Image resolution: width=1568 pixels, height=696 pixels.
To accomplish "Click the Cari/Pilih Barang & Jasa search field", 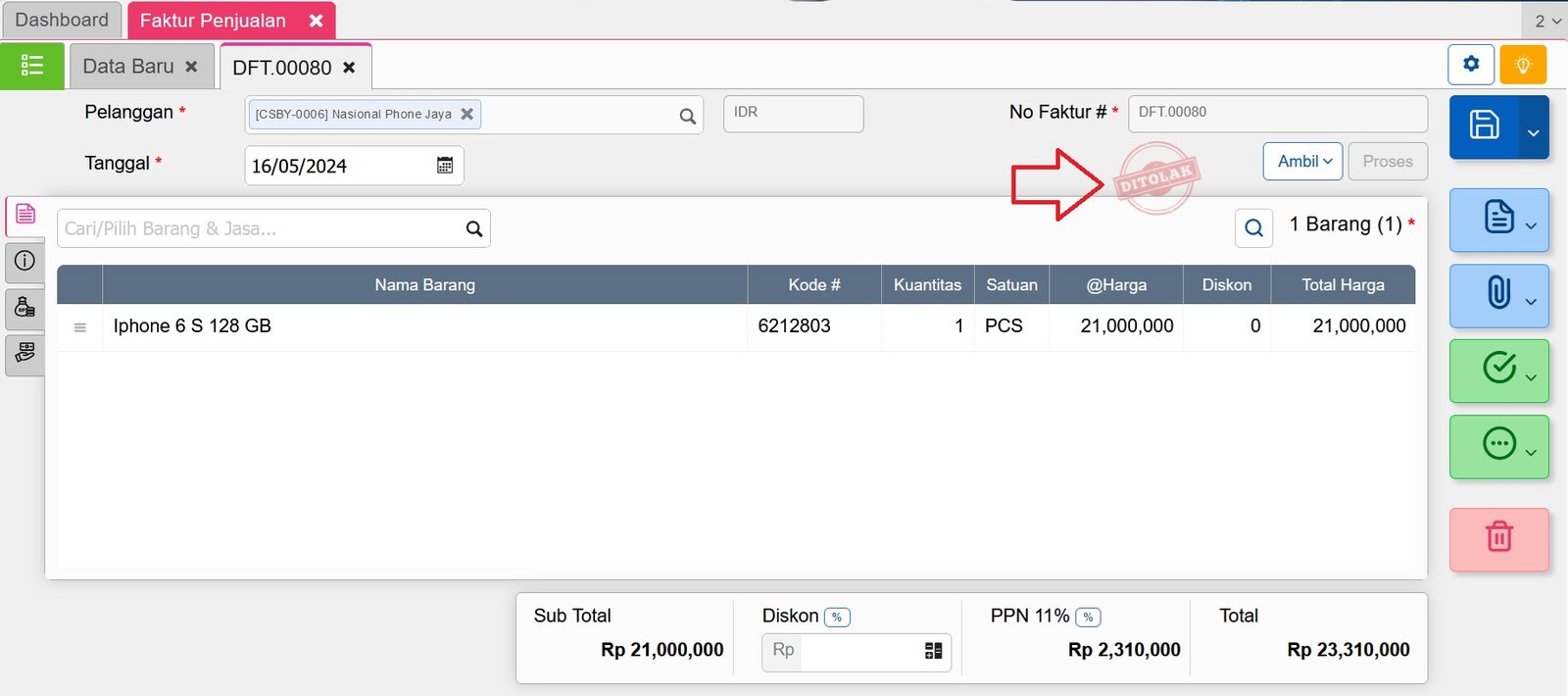I will [260, 228].
